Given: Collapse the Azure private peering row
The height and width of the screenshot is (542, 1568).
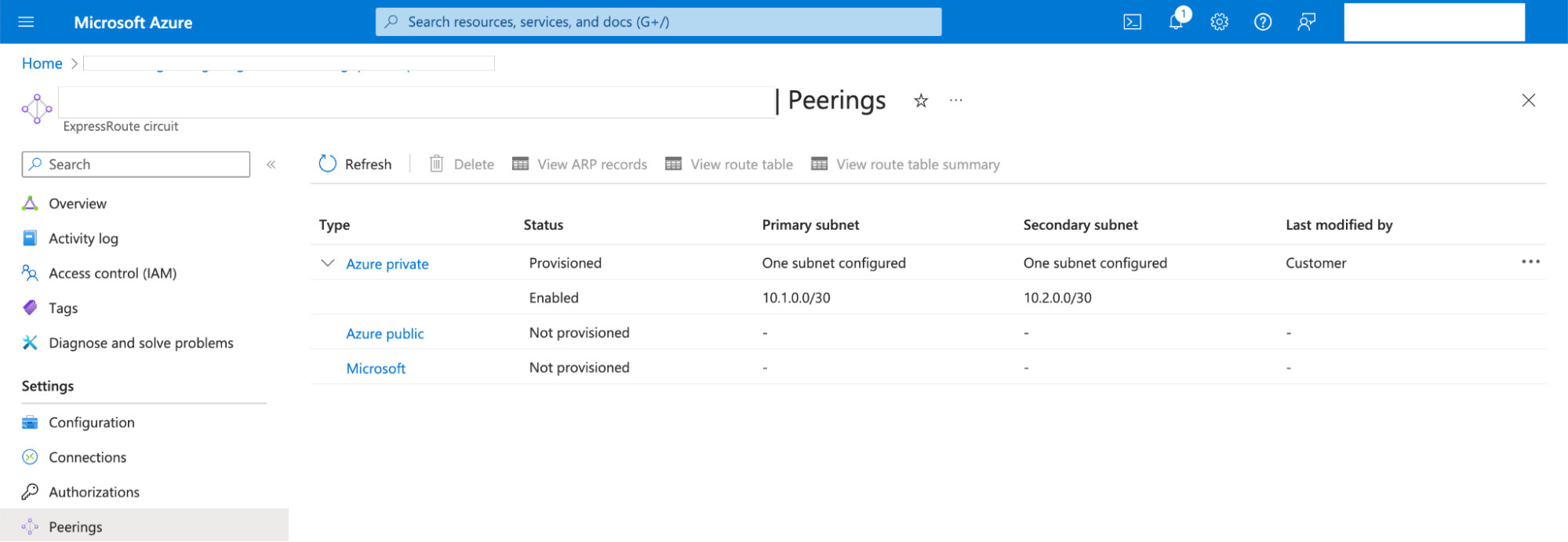Looking at the screenshot, I should 328,264.
